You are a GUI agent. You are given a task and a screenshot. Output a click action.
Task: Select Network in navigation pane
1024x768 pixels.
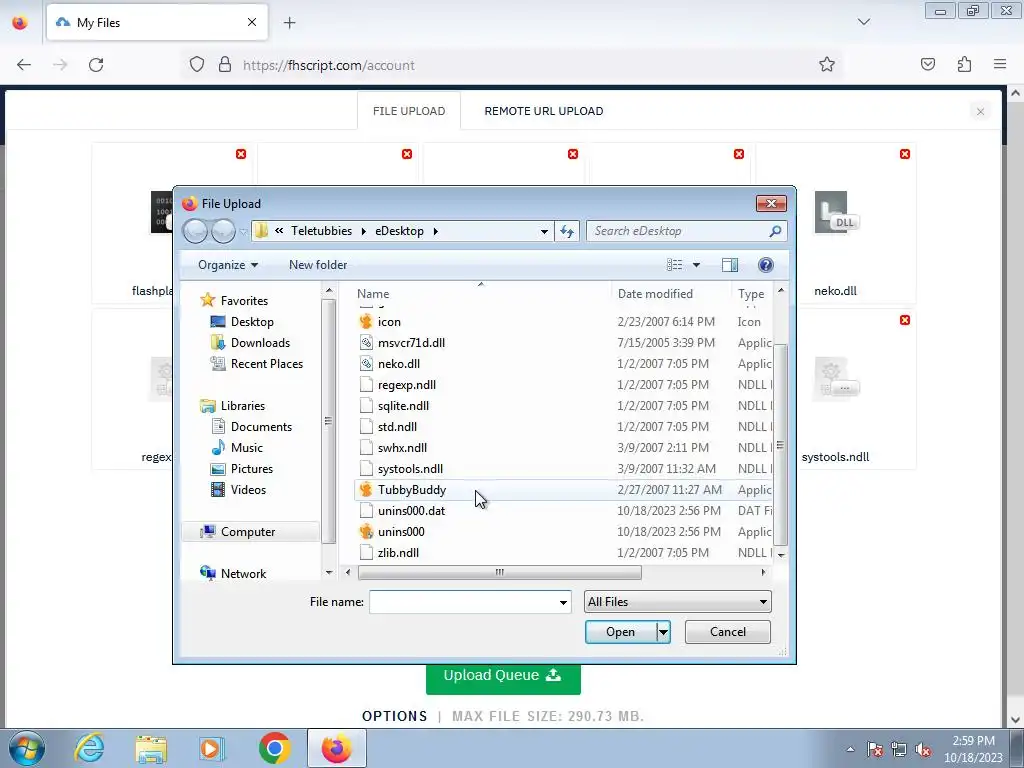(243, 573)
